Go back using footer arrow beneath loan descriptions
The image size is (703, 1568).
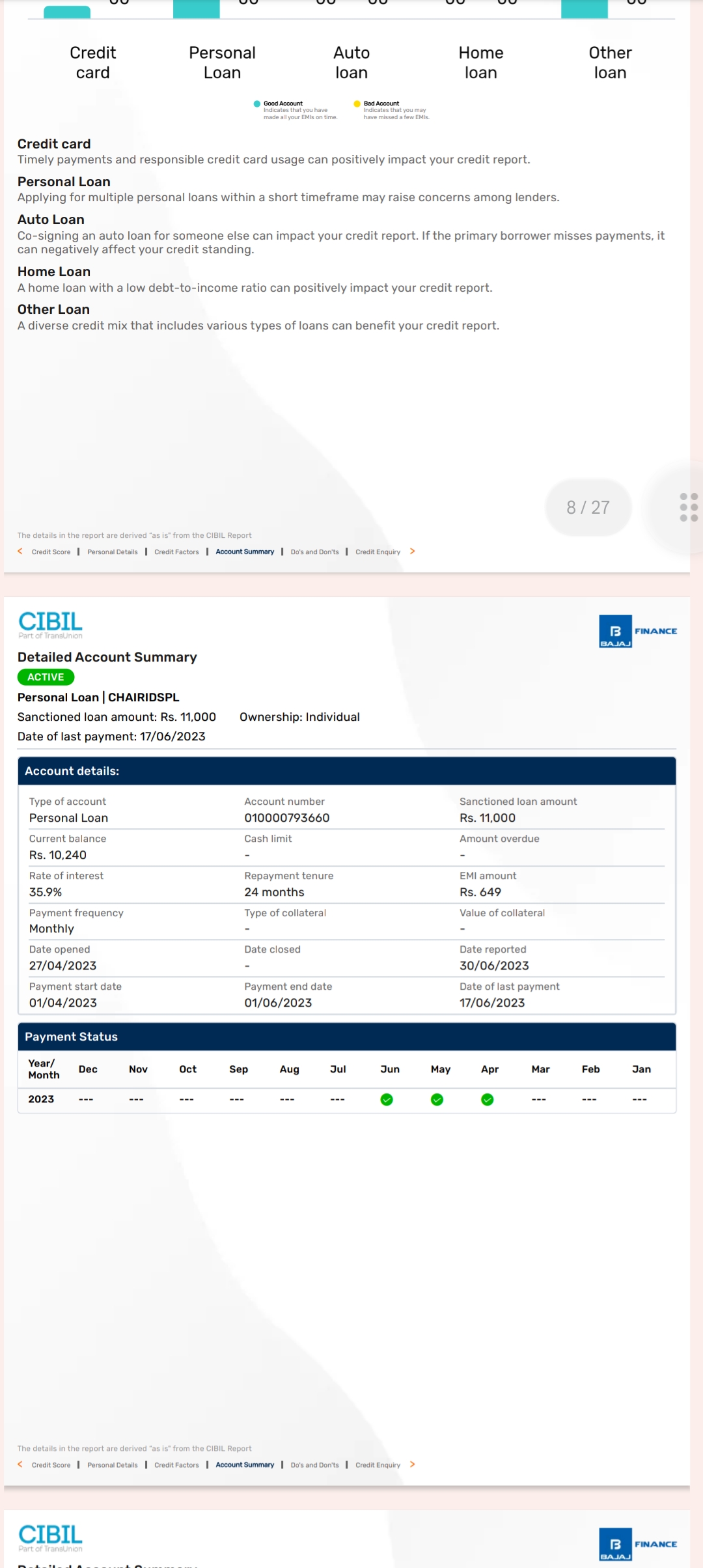click(20, 552)
